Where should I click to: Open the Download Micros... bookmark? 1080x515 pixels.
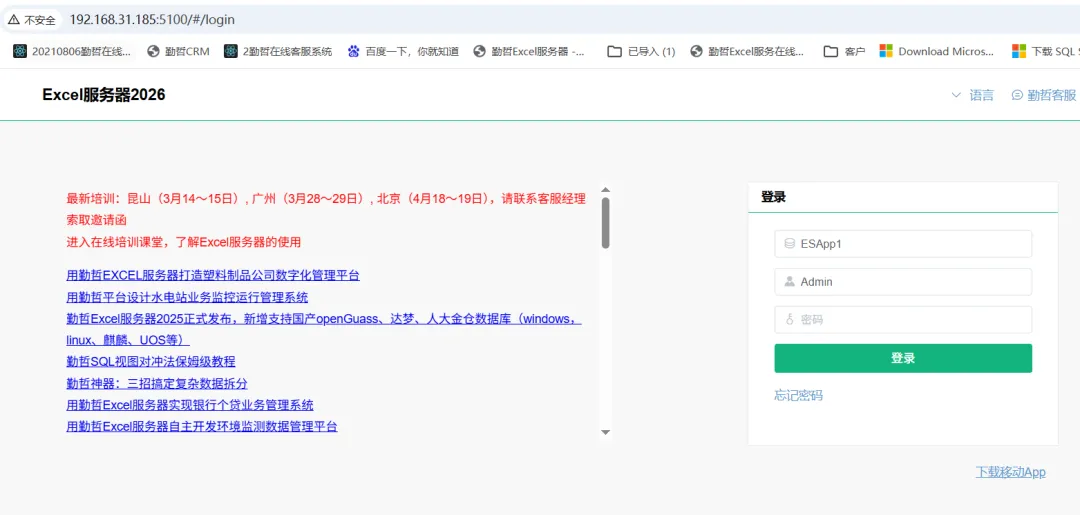coord(937,51)
